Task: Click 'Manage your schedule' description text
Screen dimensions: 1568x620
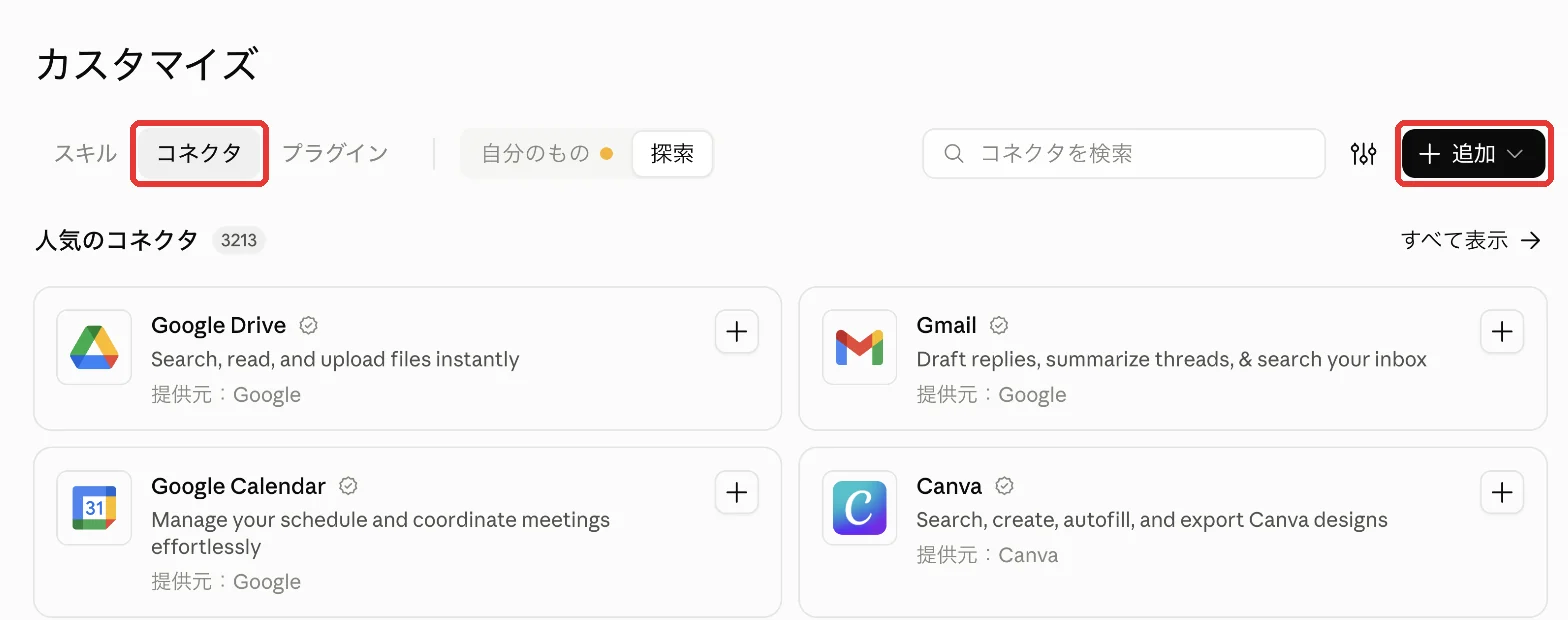Action: point(380,533)
